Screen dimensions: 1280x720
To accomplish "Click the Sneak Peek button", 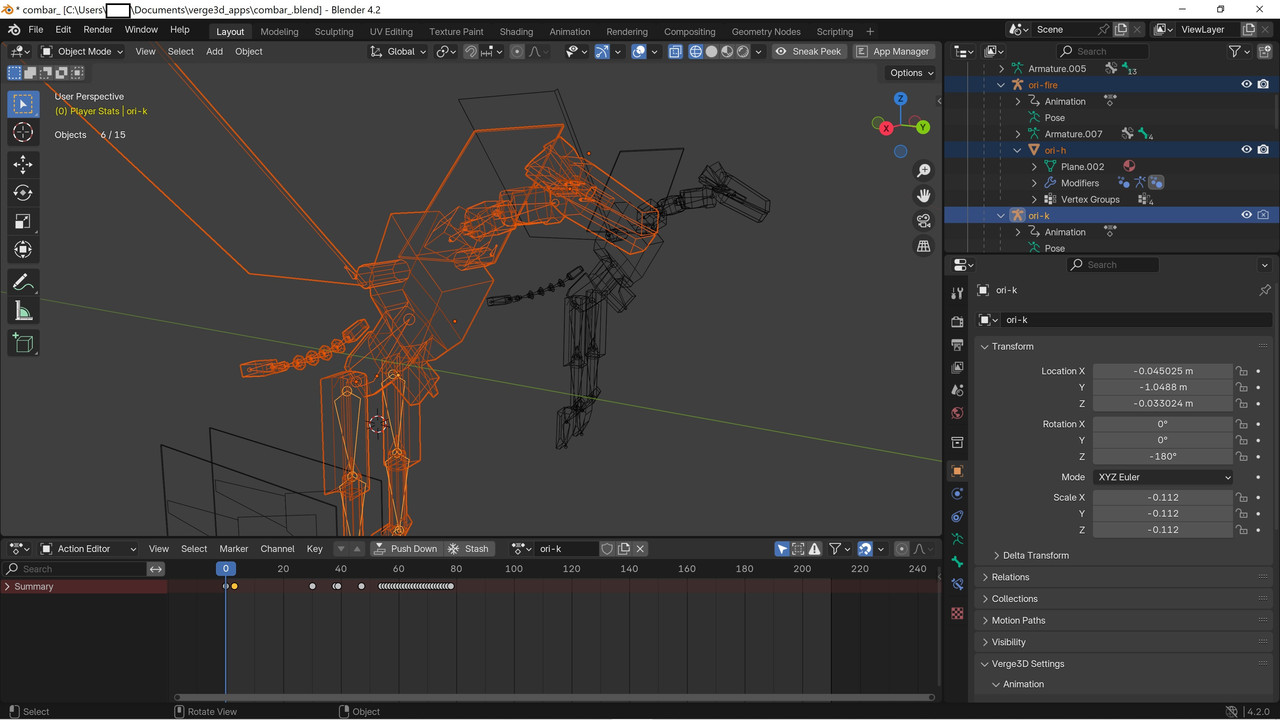I will [808, 51].
